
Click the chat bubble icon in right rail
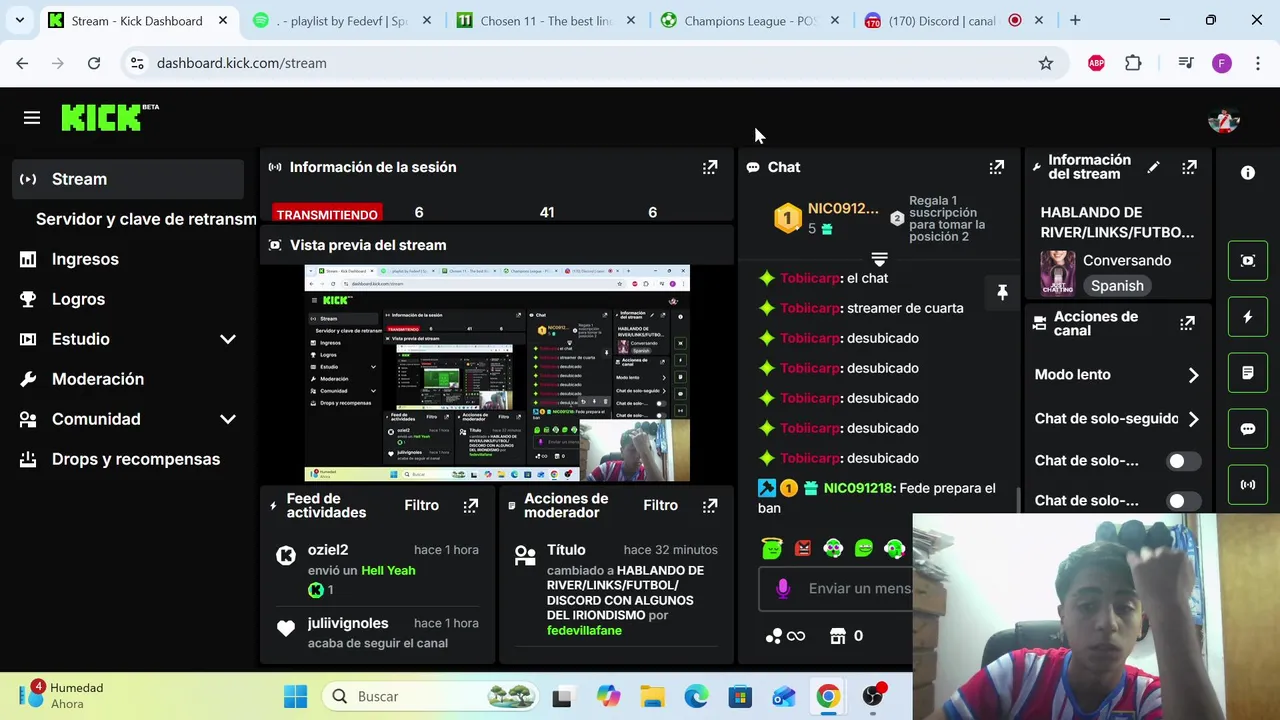[x=1248, y=429]
